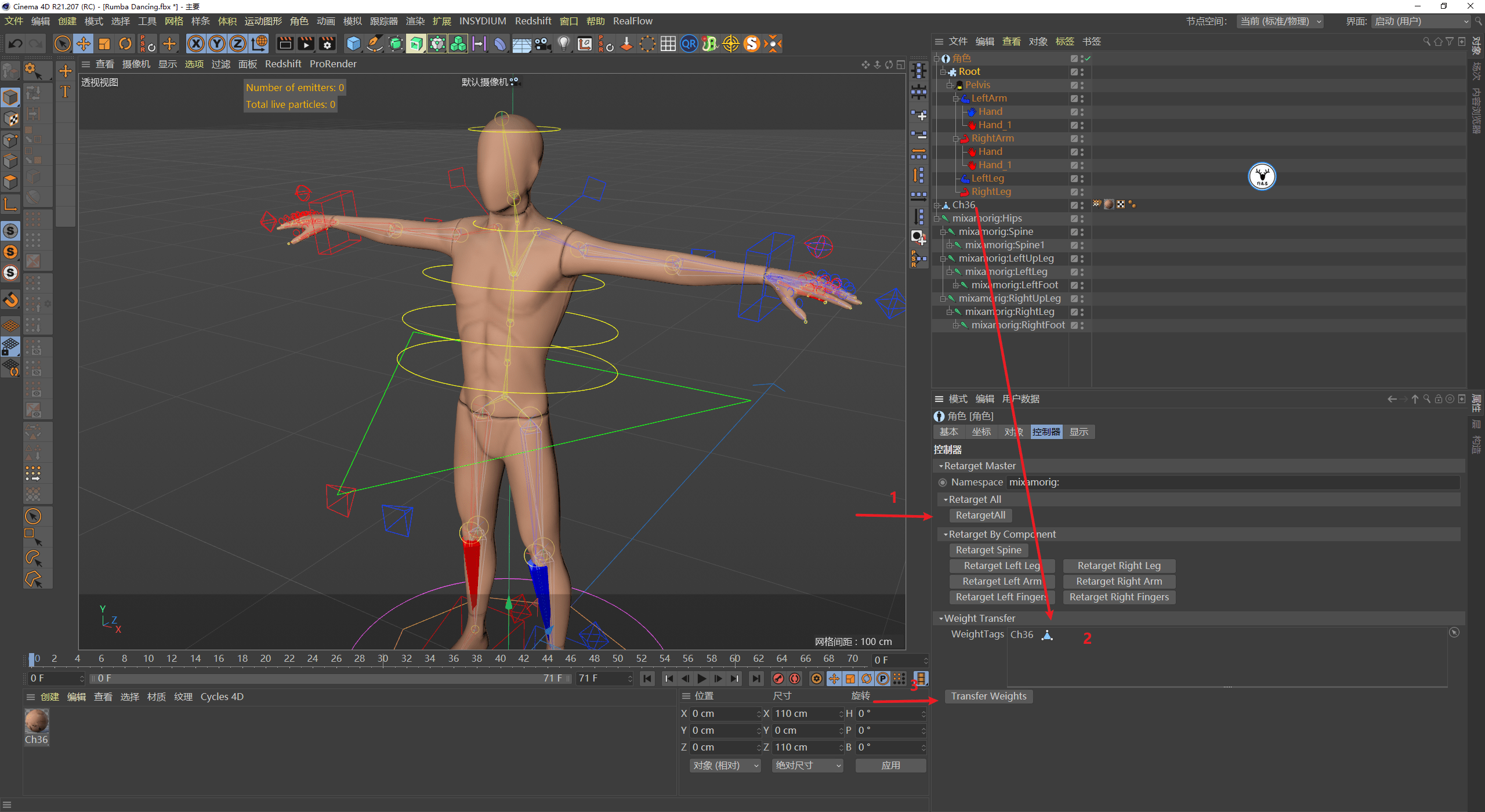Screen dimensions: 1485x812
Task: Switch to the 坐标 tab in attributes panel
Action: point(981,432)
